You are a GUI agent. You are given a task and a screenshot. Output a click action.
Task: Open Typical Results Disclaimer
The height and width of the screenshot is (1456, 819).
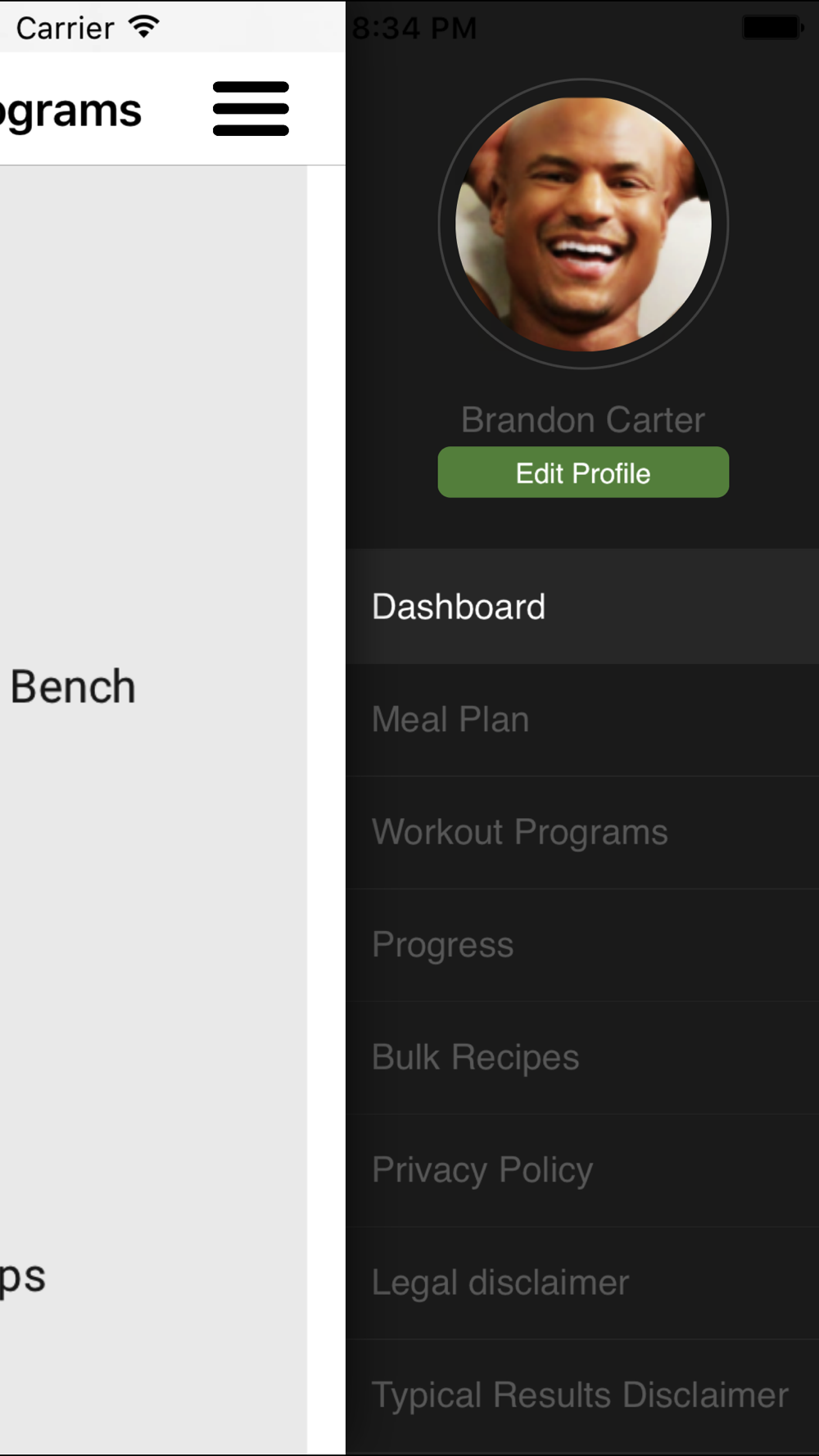click(x=582, y=1396)
